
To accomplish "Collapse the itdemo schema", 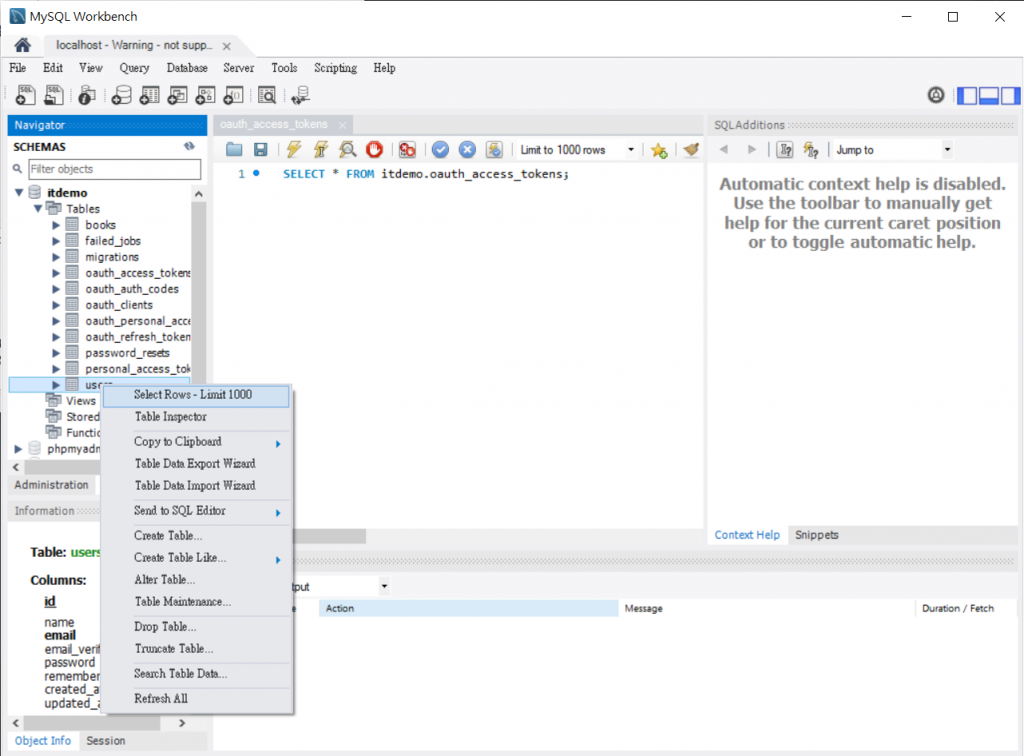I will click(20, 192).
